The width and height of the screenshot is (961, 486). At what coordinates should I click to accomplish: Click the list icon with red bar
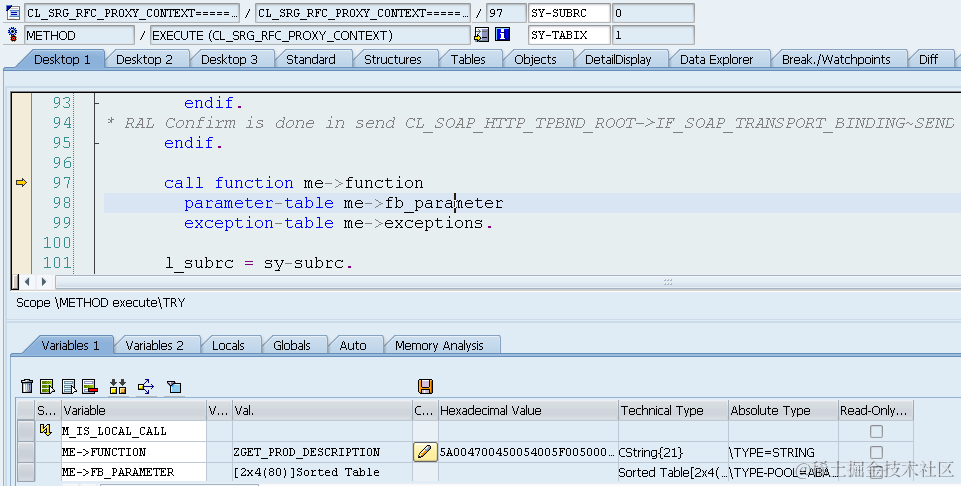[89, 386]
